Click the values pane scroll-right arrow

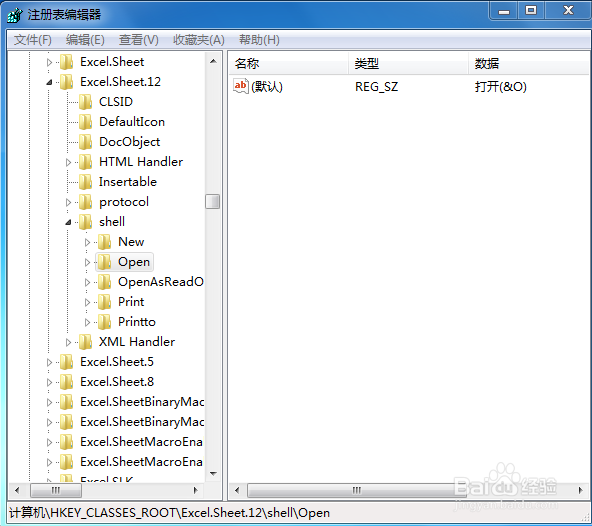[580, 490]
